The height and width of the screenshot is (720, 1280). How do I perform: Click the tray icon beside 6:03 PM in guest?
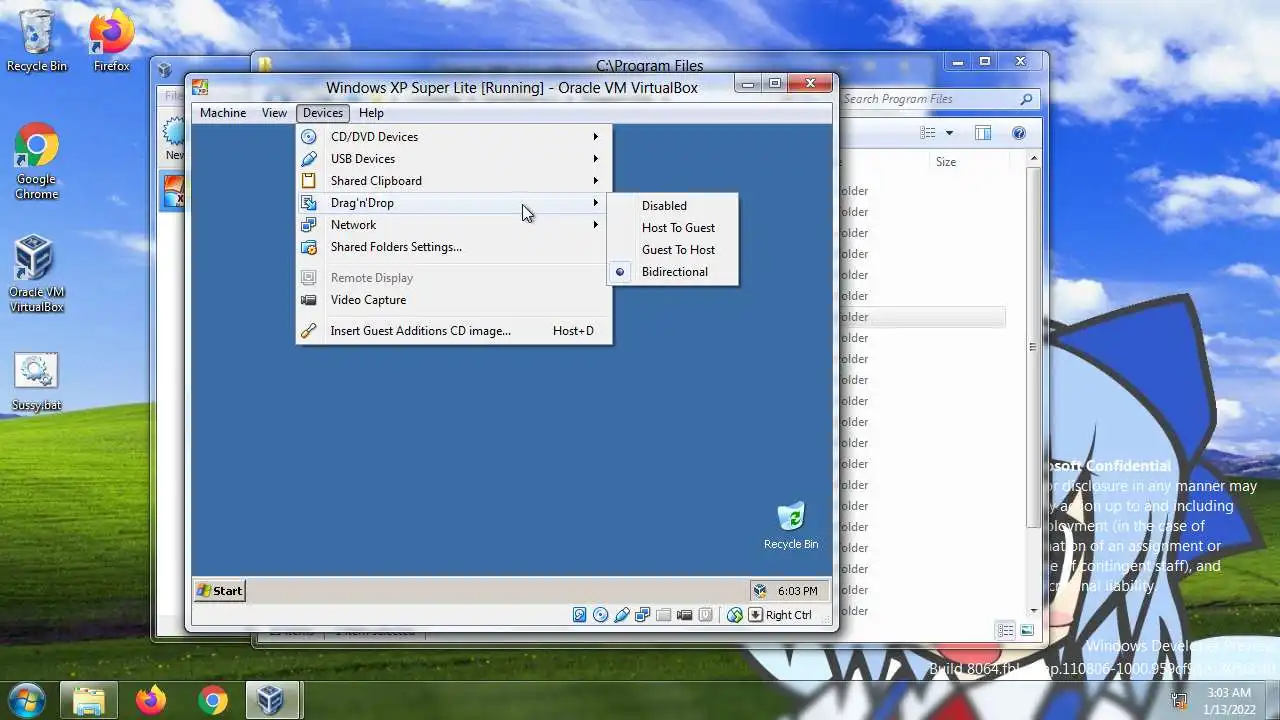click(x=760, y=591)
